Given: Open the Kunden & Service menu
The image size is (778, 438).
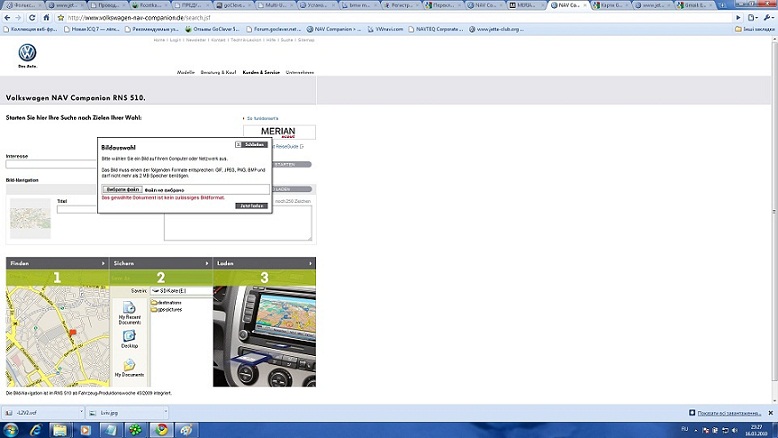Looking at the screenshot, I should click(261, 72).
